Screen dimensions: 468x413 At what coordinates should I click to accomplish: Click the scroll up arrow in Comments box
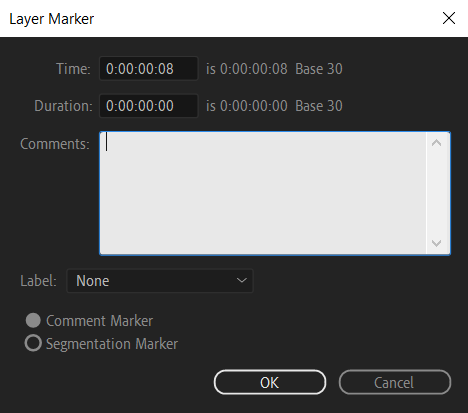(436, 143)
